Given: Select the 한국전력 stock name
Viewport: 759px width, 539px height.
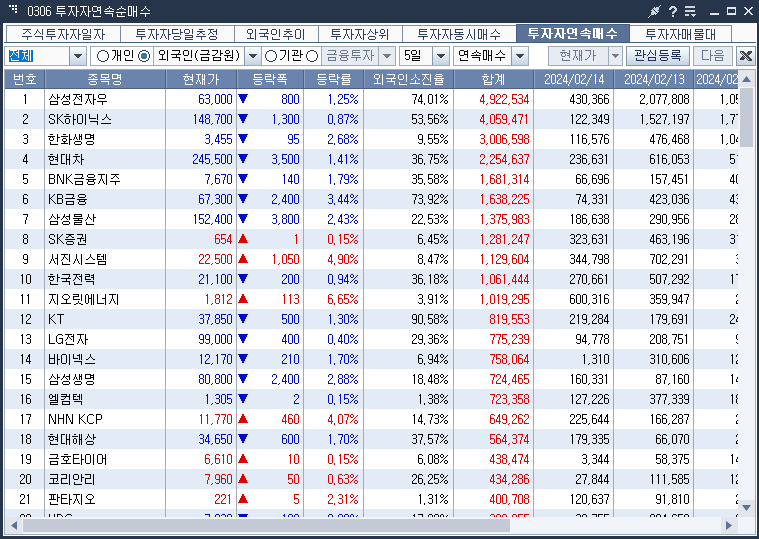Looking at the screenshot, I should point(71,279).
